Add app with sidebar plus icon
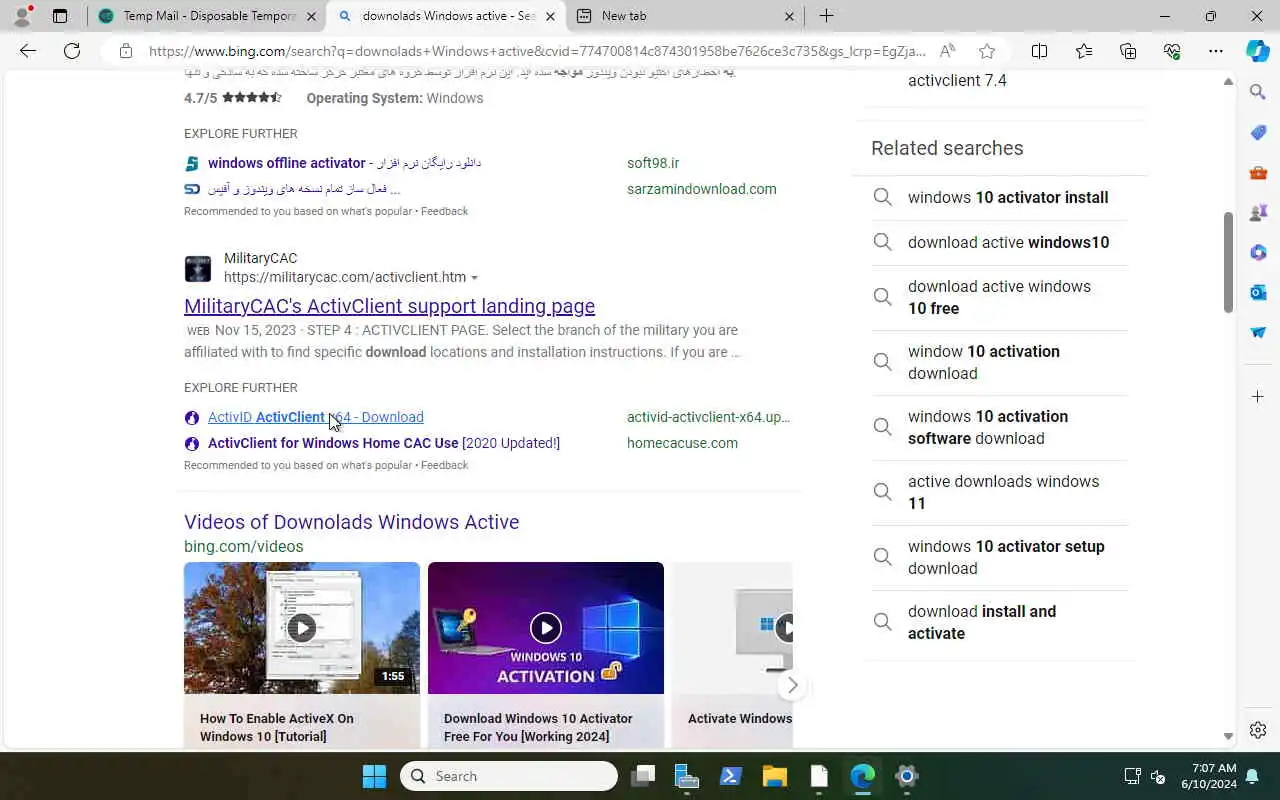This screenshot has height=800, width=1280. click(1258, 397)
